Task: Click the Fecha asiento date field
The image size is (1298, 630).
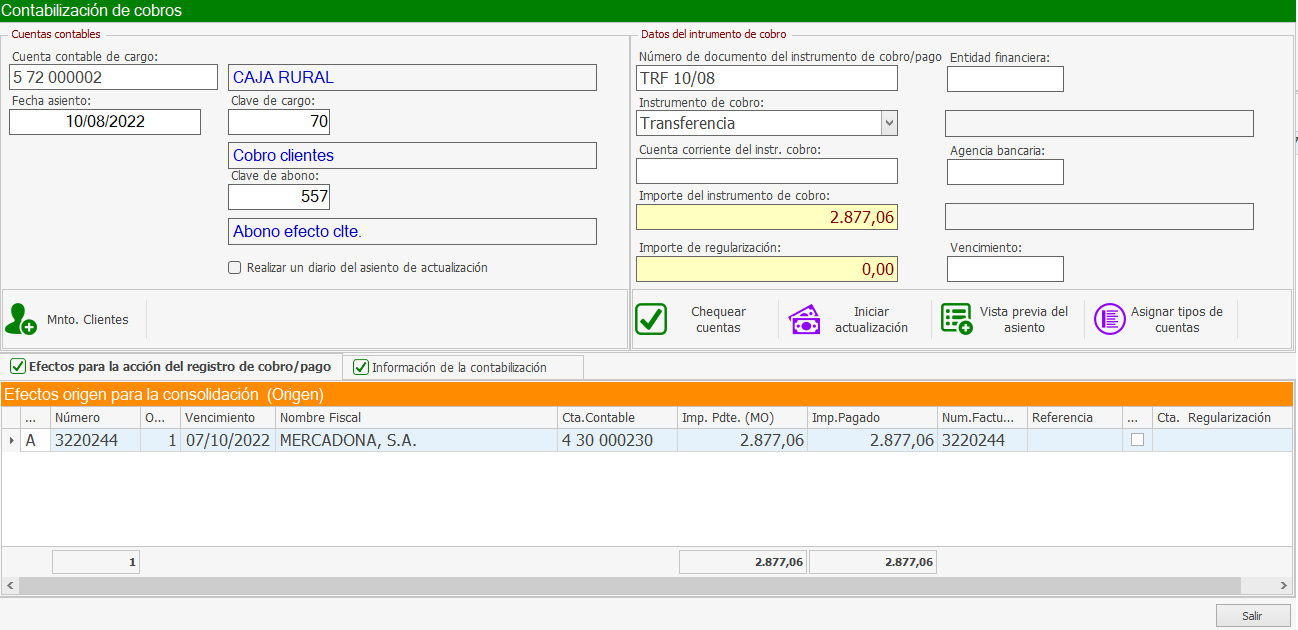Action: (x=105, y=122)
